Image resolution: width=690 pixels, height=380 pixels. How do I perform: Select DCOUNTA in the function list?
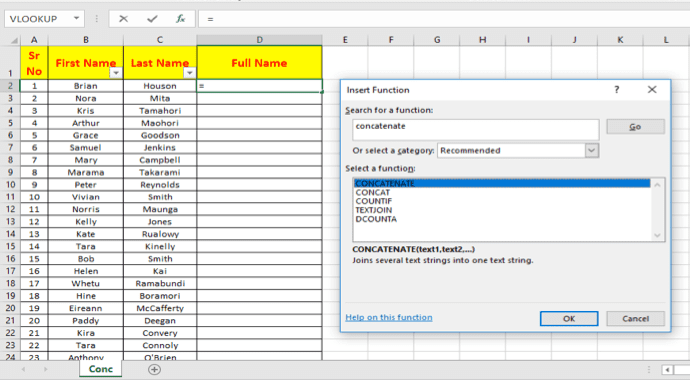502,219
